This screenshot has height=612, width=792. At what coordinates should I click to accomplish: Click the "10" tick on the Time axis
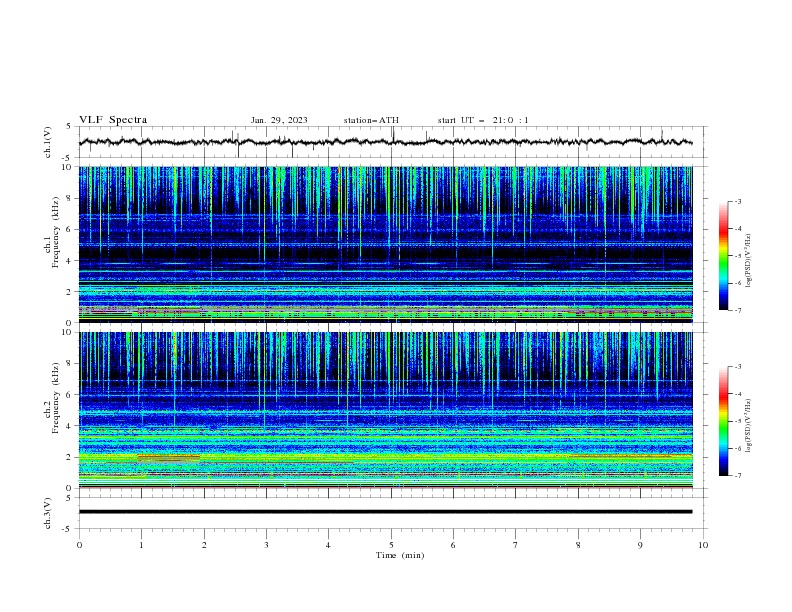coord(703,545)
